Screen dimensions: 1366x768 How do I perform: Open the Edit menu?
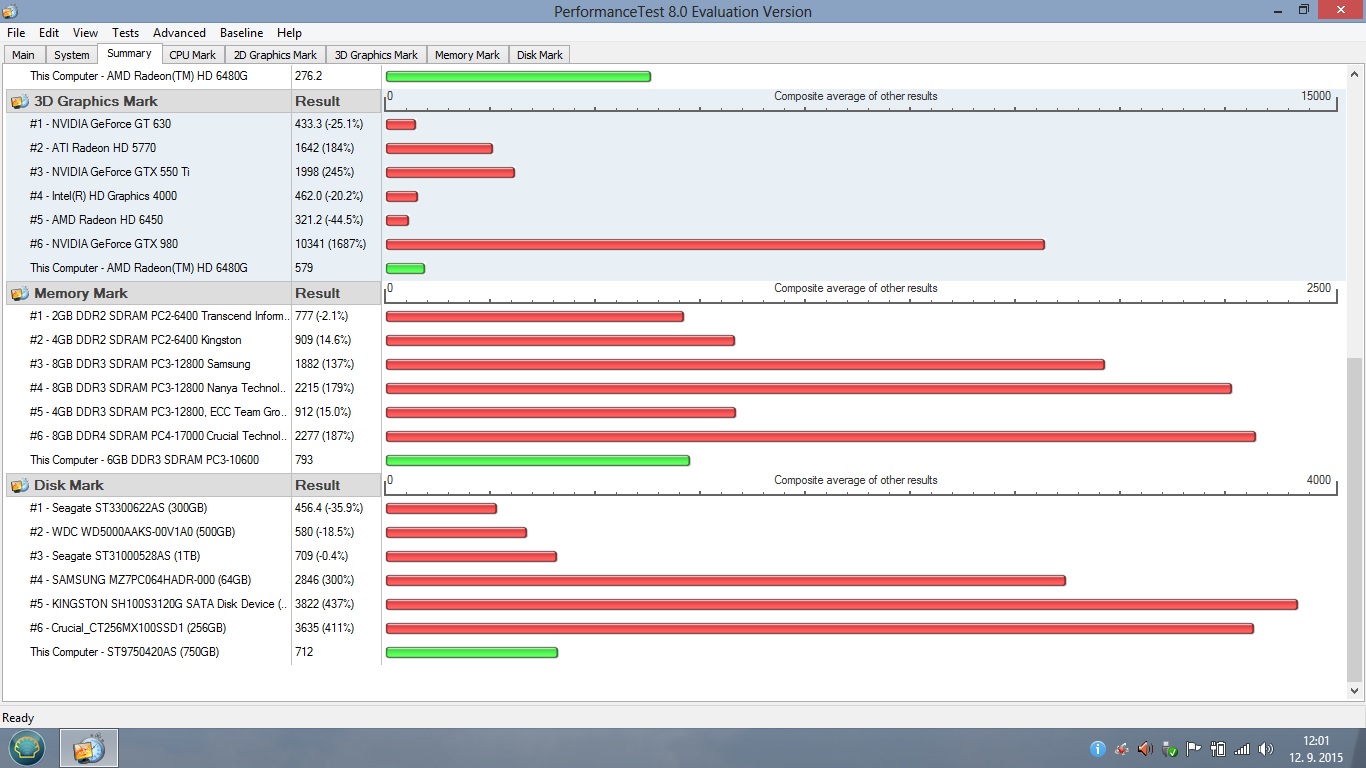click(x=49, y=33)
